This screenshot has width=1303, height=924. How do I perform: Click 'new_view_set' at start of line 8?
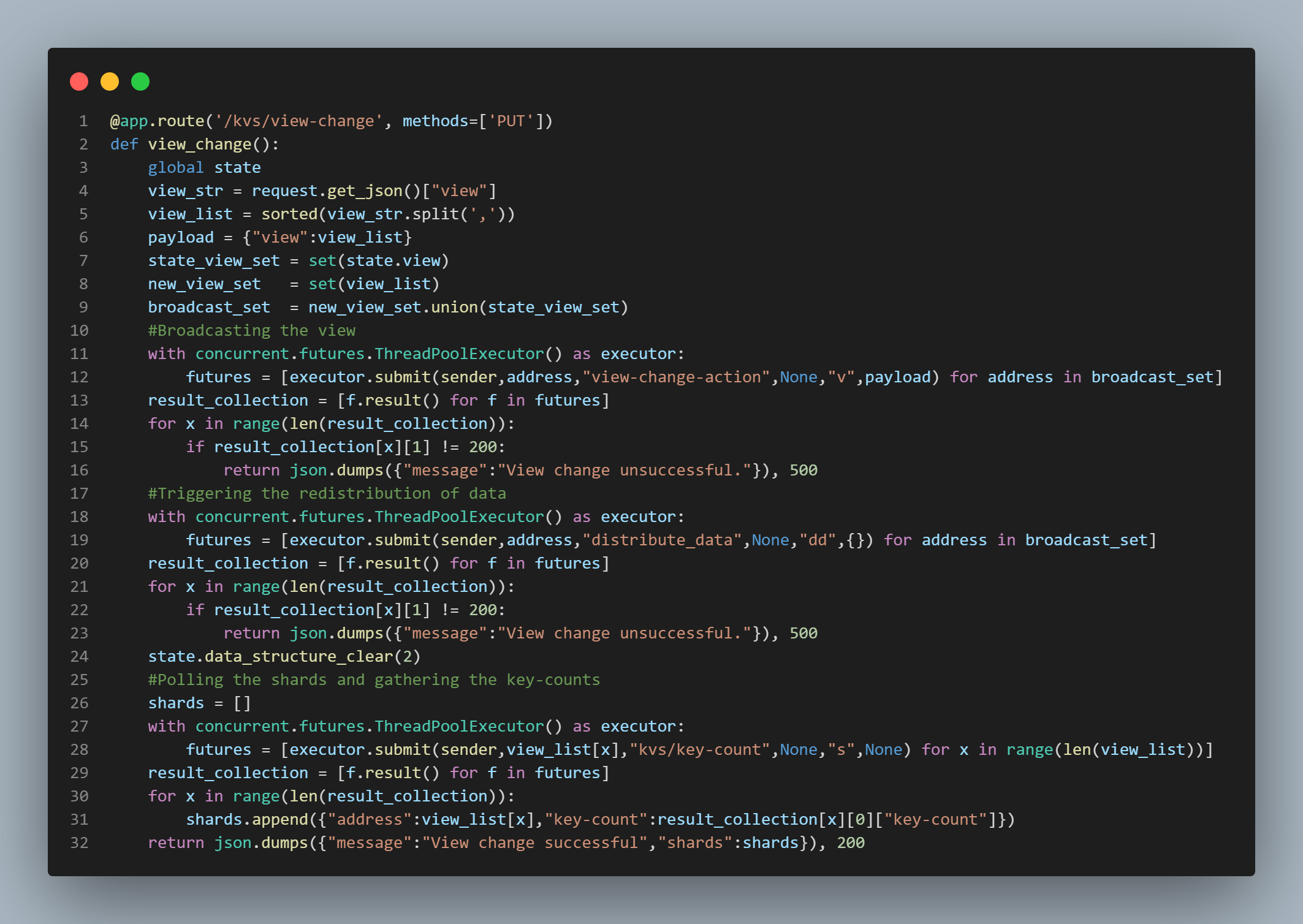coord(204,284)
